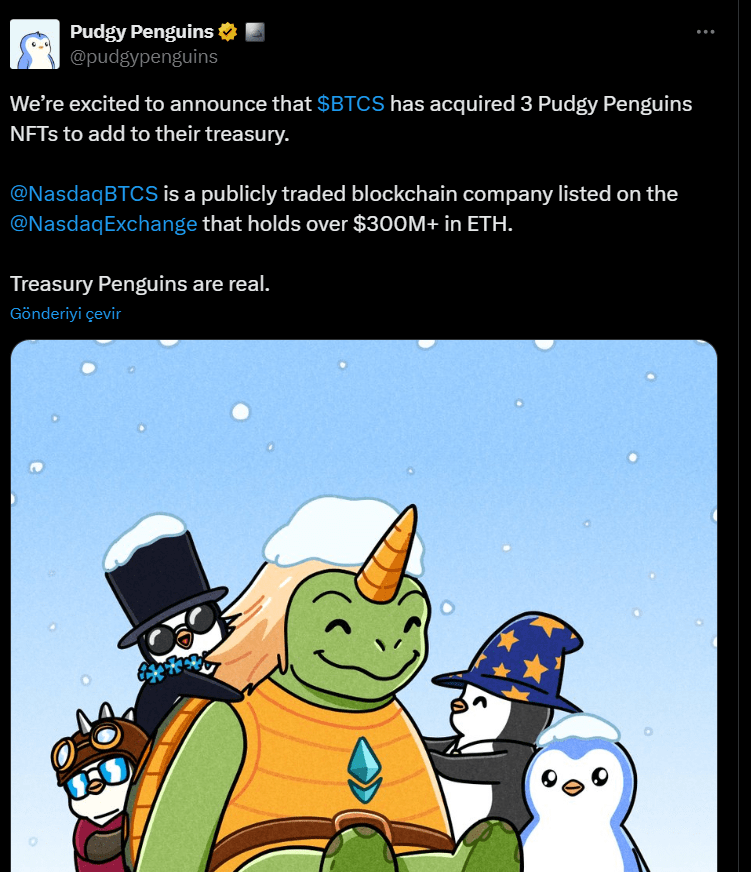
Task: Click the Pudgy Penguins display name
Action: point(141,32)
